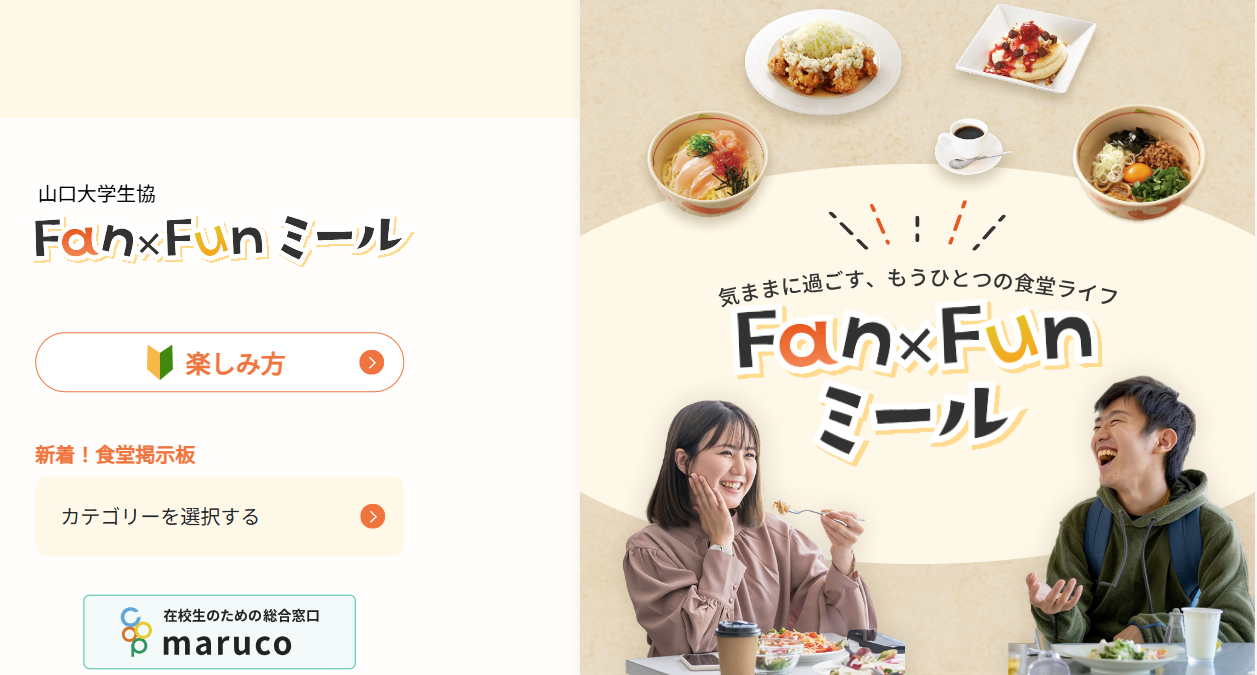Expand the カテゴリーを選択する dropdown
1257x675 pixels.
(220, 516)
